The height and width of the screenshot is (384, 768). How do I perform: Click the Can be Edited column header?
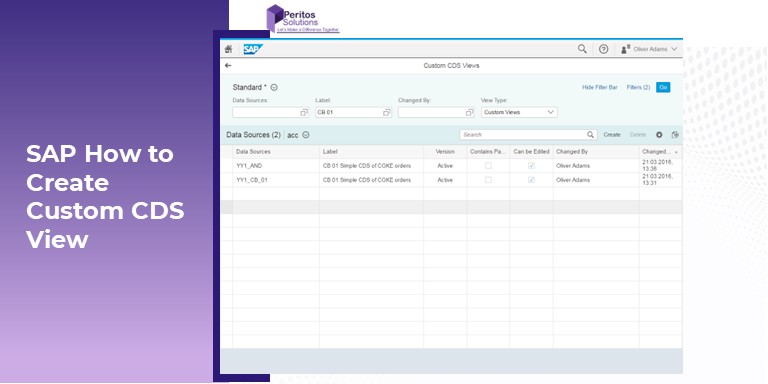pos(531,152)
